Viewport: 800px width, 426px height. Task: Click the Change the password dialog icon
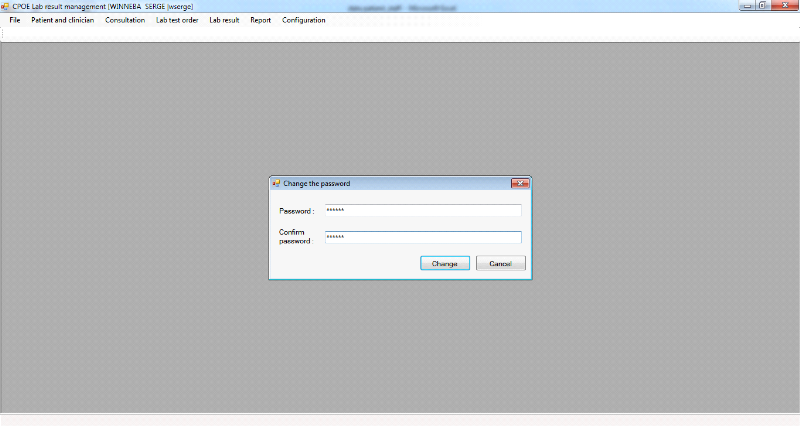pos(276,183)
